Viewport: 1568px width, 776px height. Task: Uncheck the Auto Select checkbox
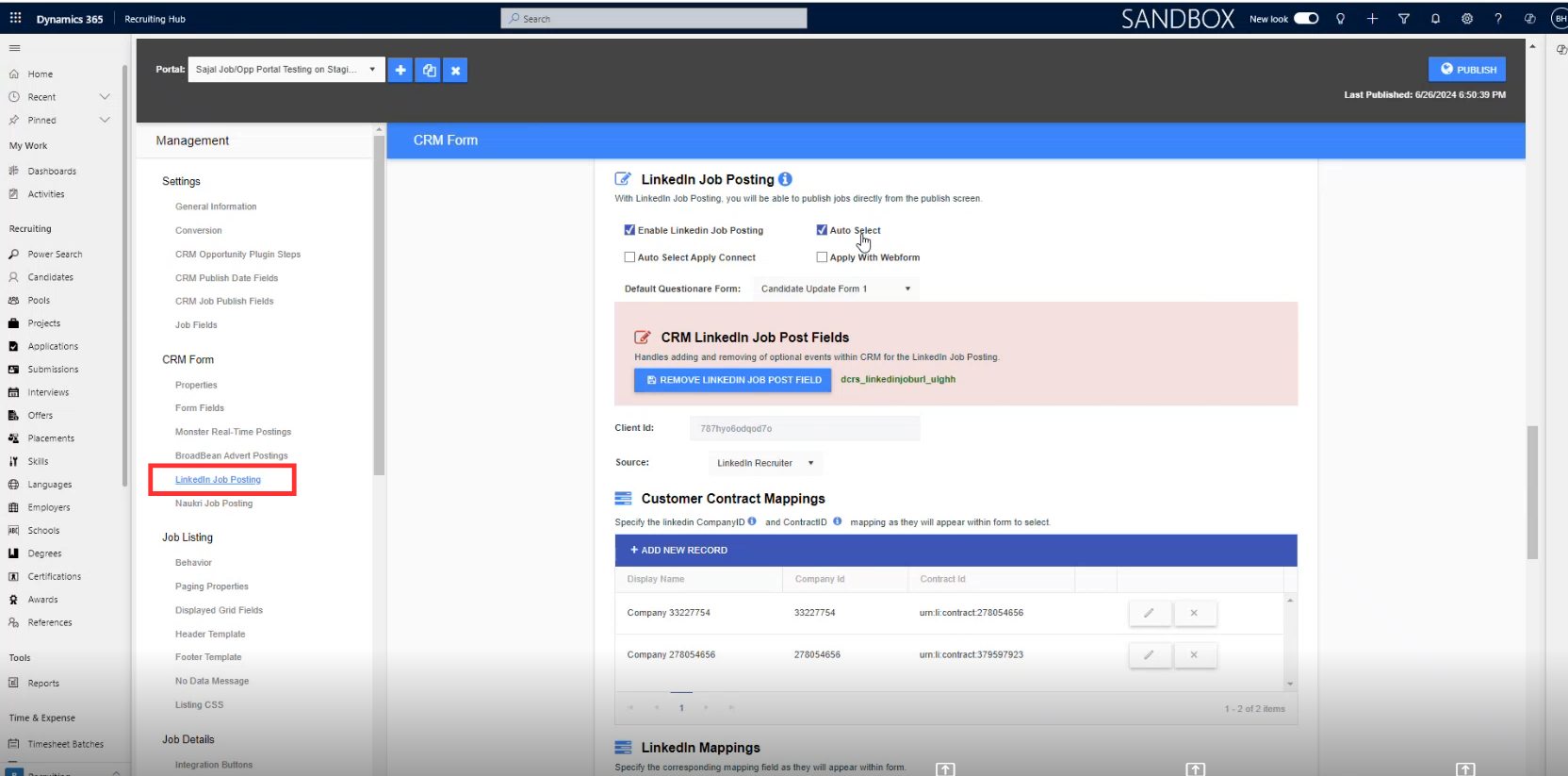pos(822,230)
